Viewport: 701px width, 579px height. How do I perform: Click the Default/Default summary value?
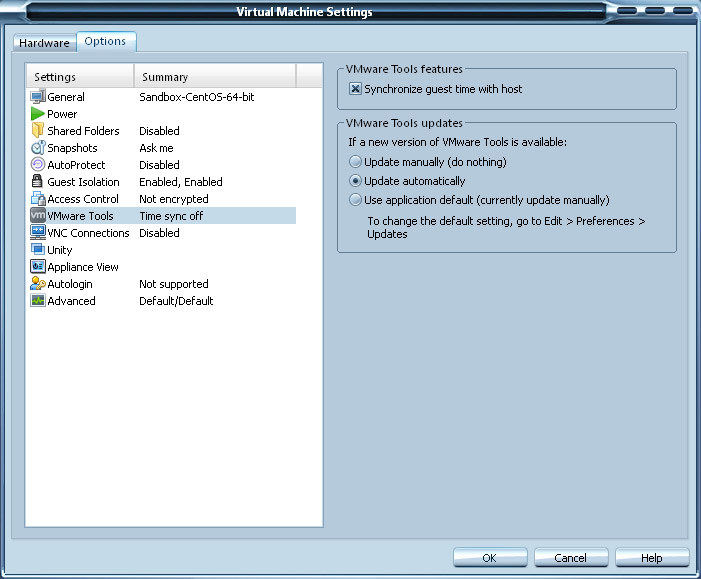point(176,301)
